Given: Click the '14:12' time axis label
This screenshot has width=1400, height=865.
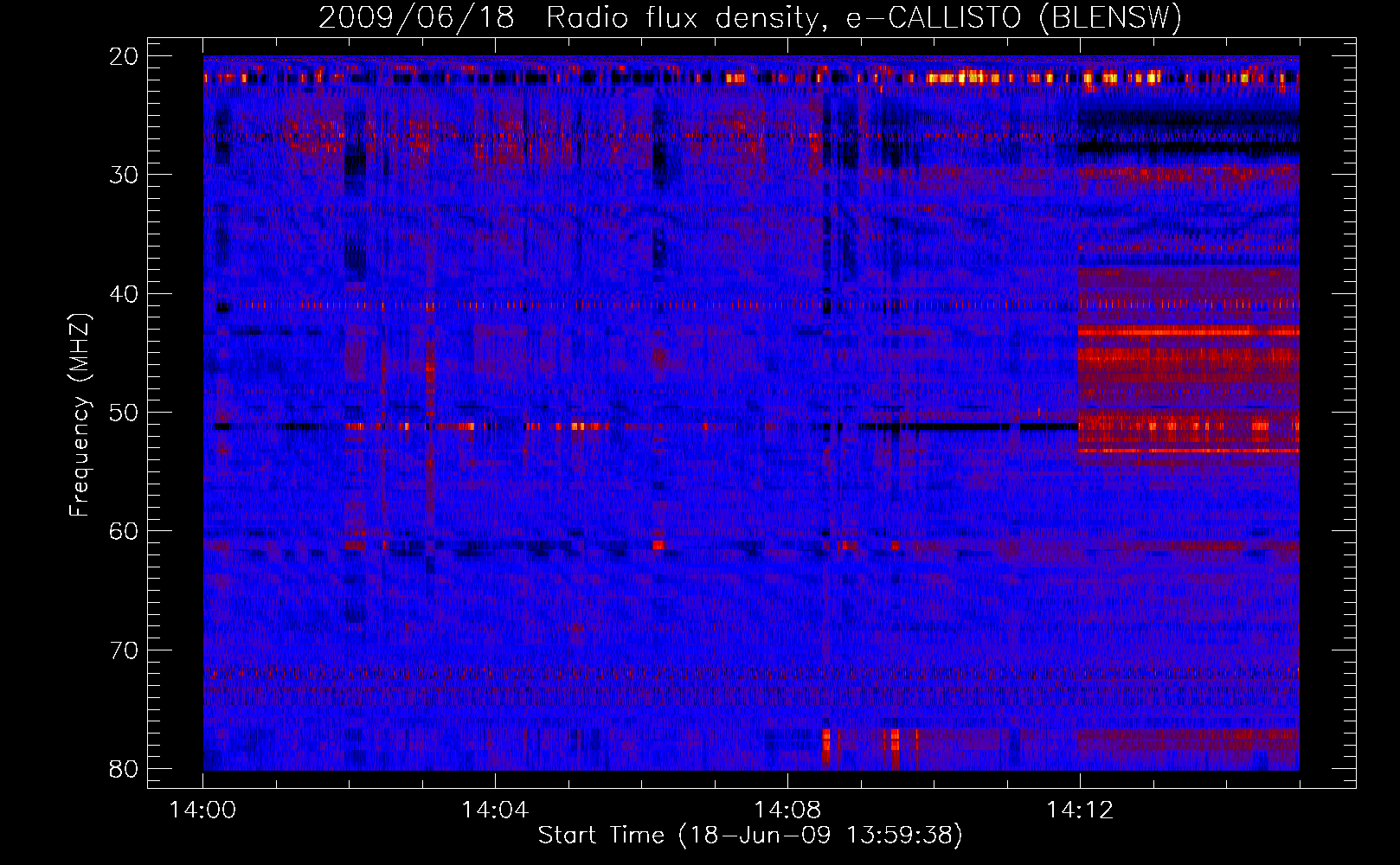Looking at the screenshot, I should (x=1079, y=811).
